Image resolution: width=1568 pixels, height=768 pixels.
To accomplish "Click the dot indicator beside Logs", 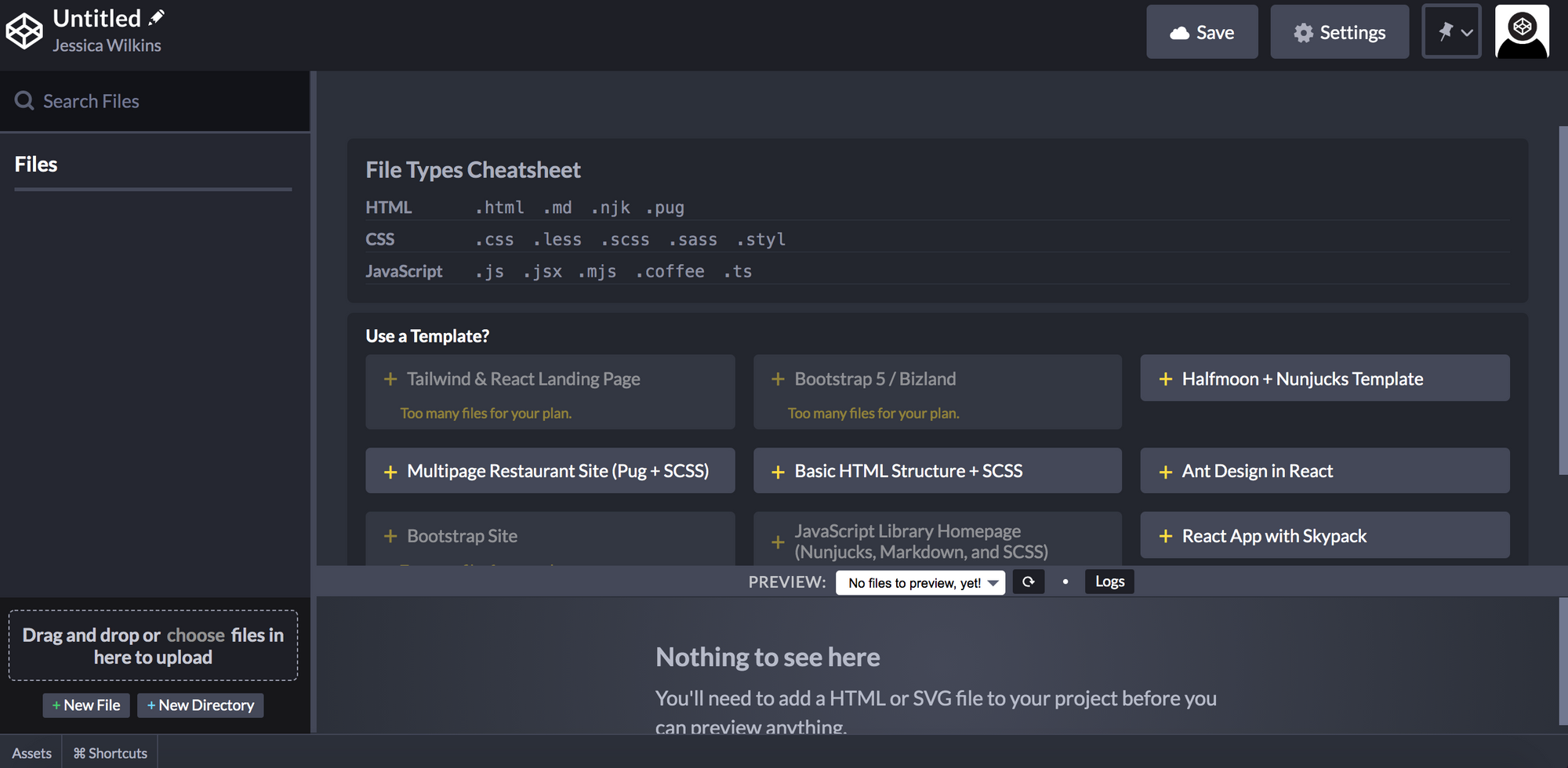I will [1065, 581].
